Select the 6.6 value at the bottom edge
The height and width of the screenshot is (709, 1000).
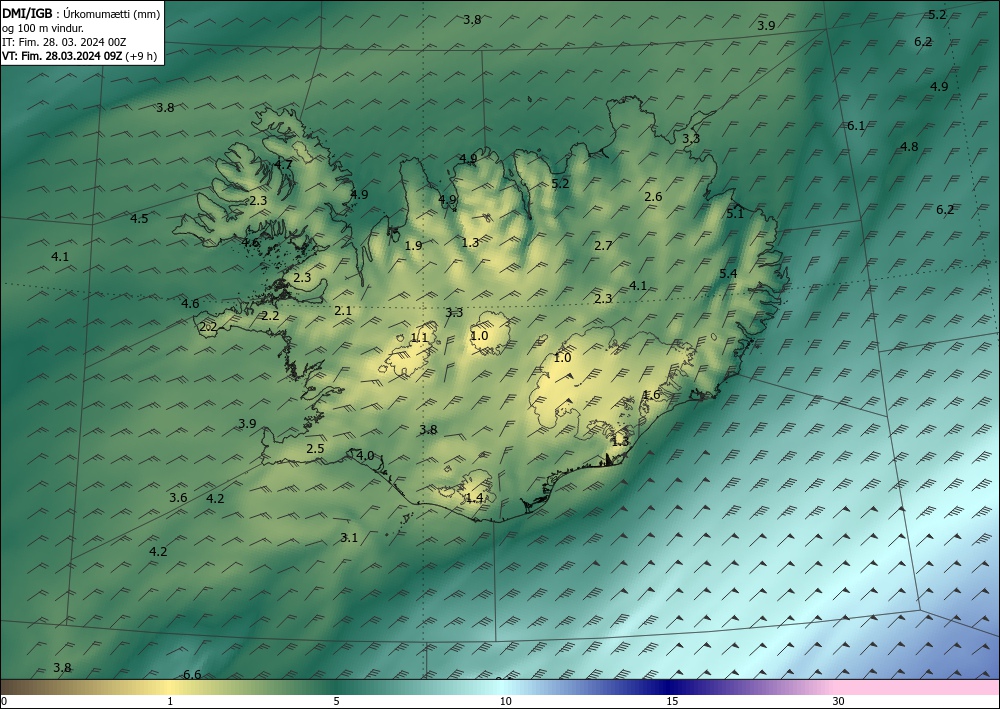pos(192,674)
